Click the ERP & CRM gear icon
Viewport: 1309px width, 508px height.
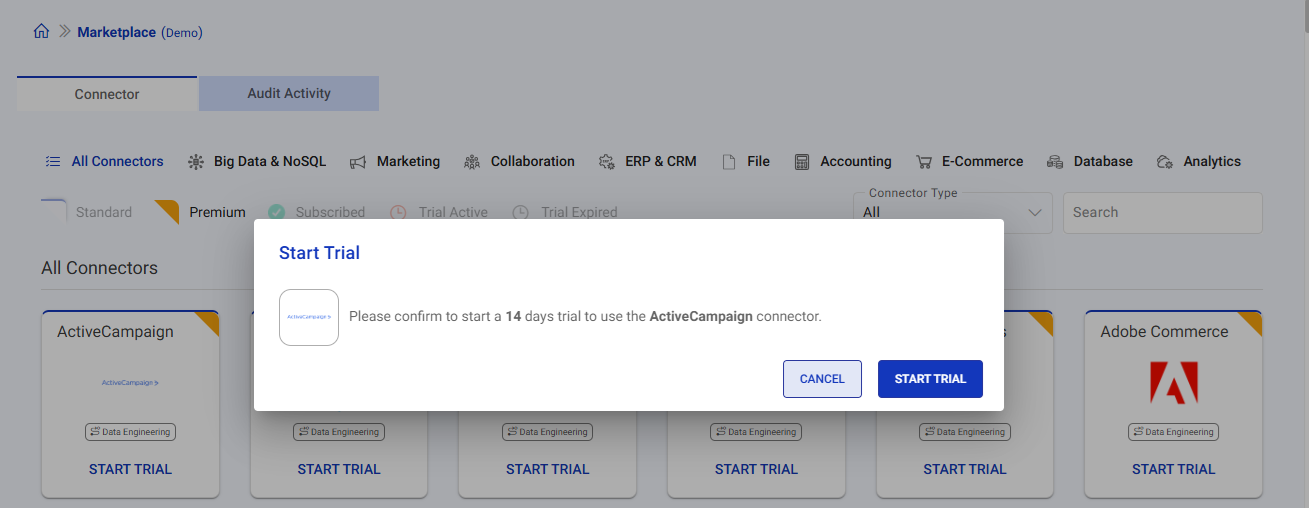click(607, 162)
